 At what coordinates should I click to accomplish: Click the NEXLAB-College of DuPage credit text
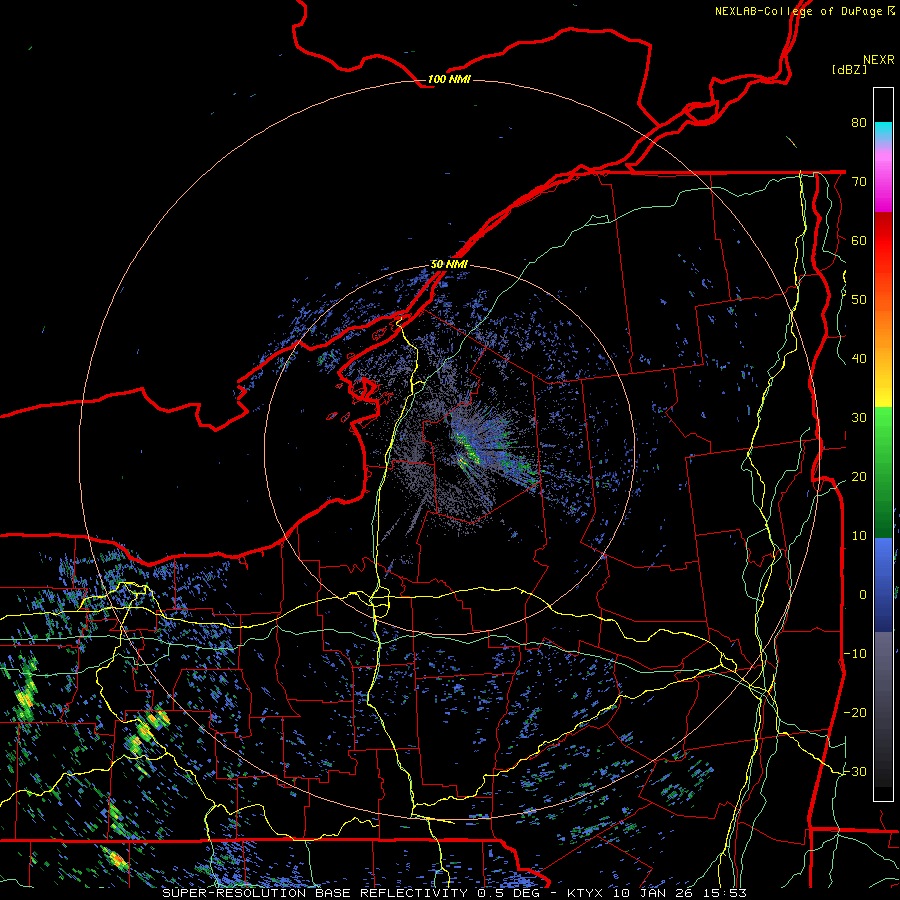point(804,11)
